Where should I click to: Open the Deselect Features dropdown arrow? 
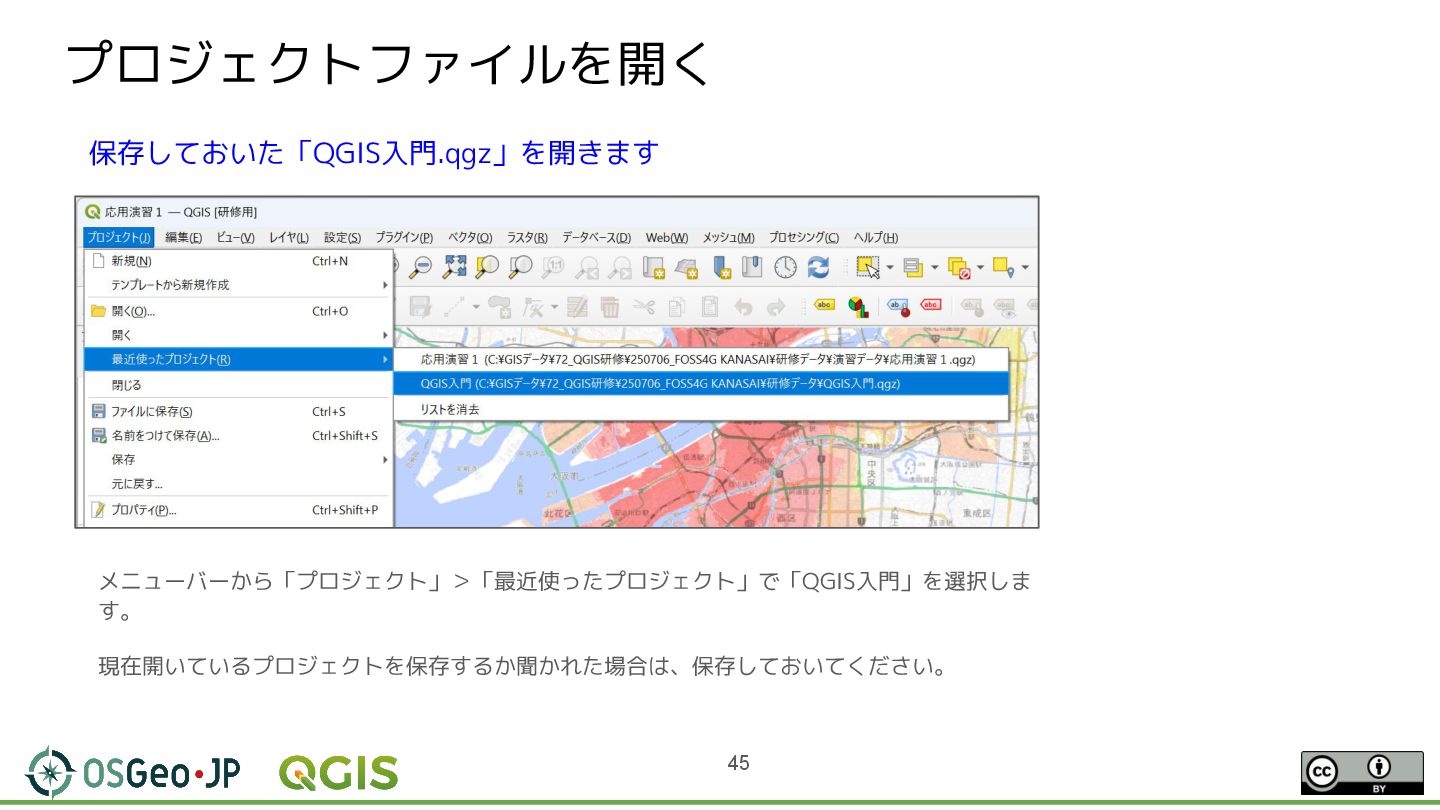[980, 268]
